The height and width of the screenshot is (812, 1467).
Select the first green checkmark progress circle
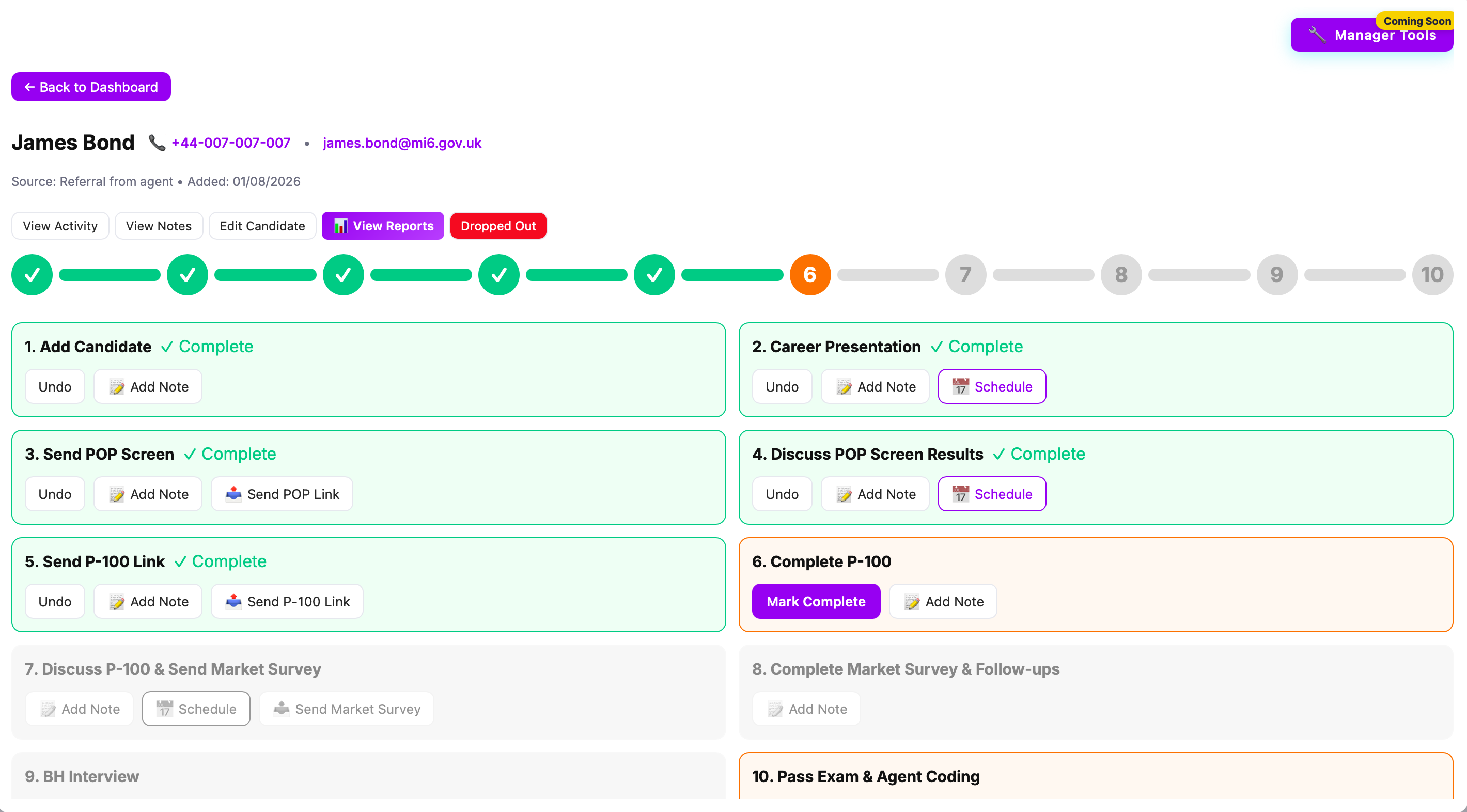coord(32,274)
